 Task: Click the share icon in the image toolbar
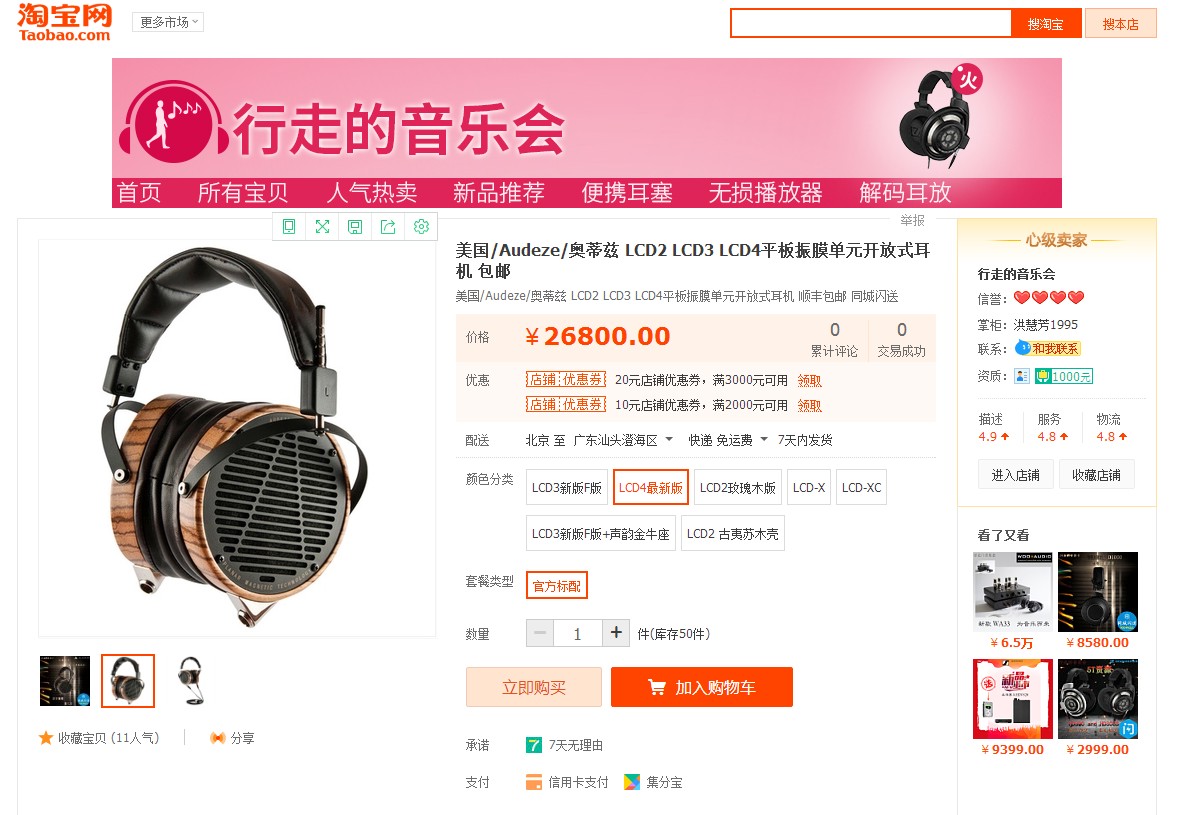pos(388,227)
